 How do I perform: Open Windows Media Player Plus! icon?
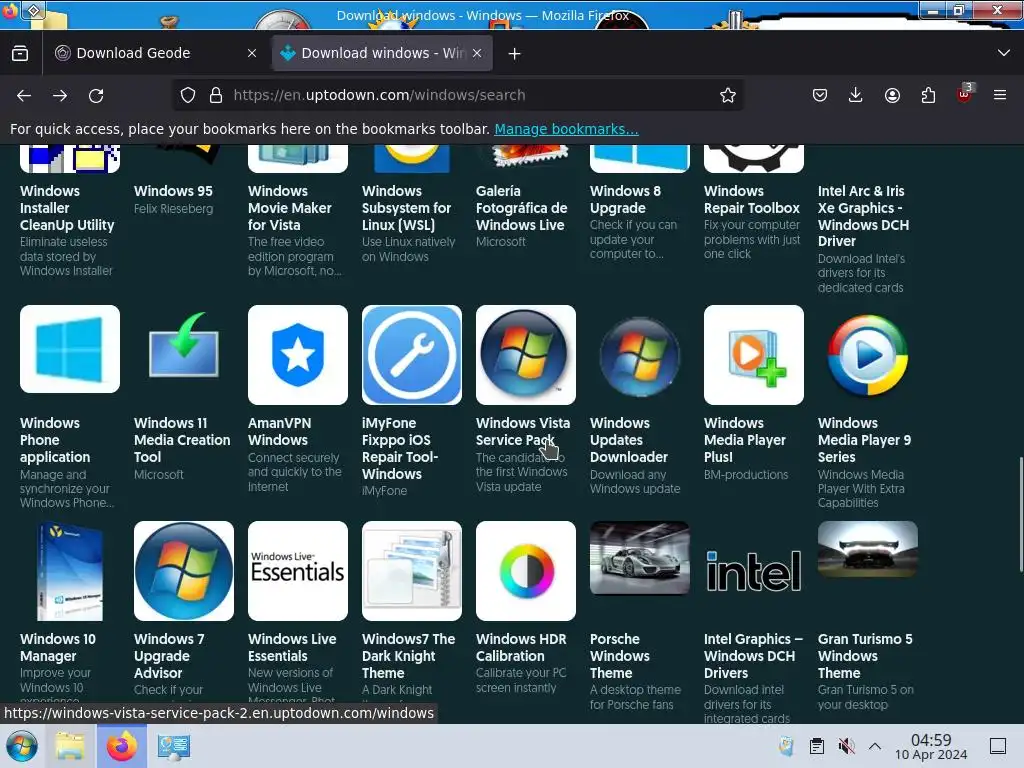[754, 355]
